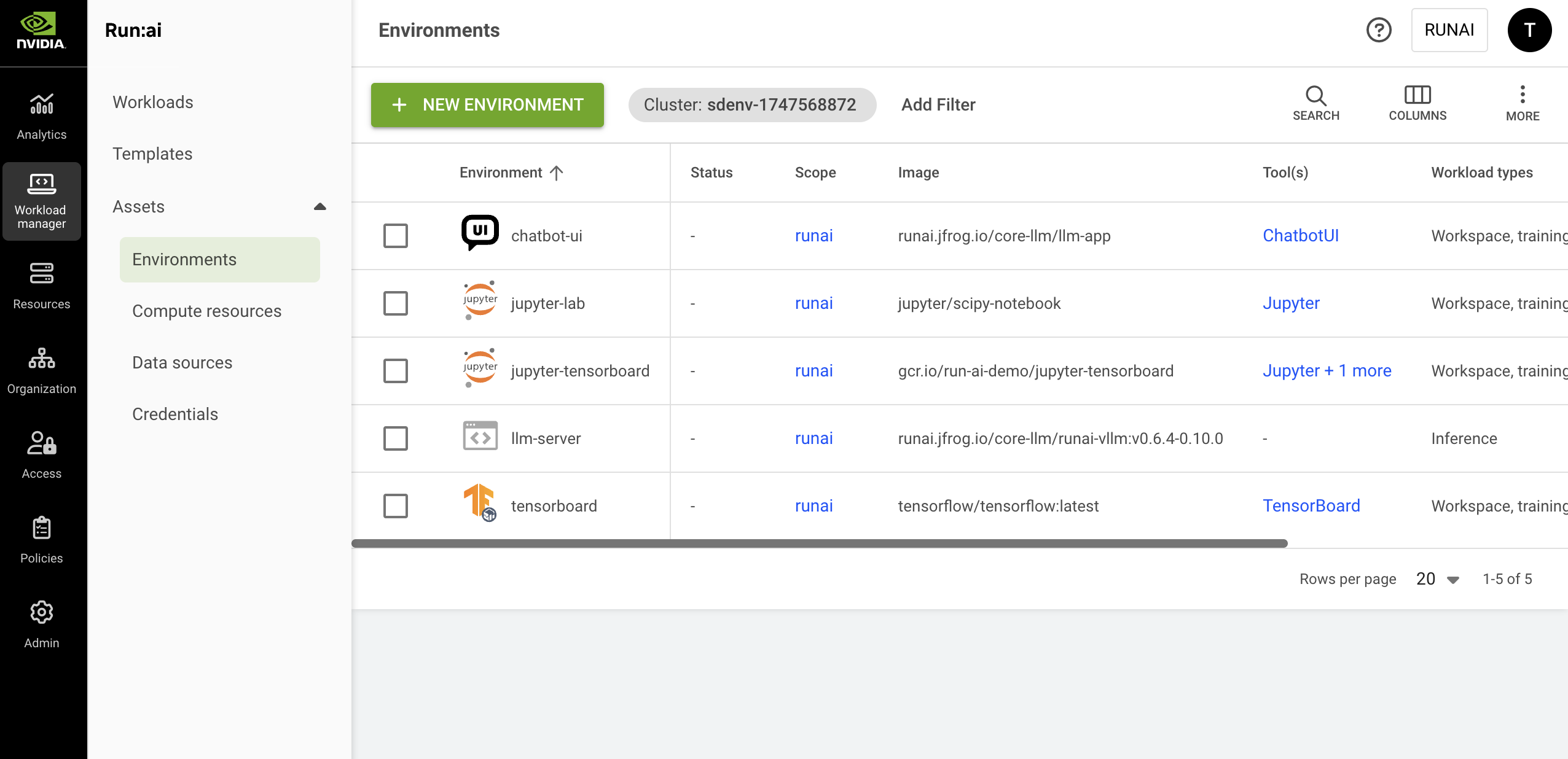Open the help question mark icon
This screenshot has height=759, width=1568.
coord(1379,30)
